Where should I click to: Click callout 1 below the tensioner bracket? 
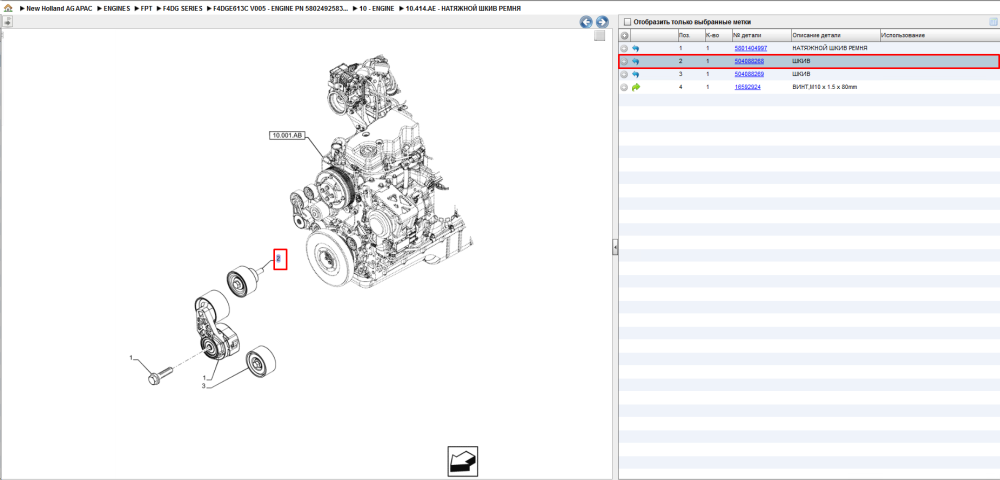pos(205,377)
